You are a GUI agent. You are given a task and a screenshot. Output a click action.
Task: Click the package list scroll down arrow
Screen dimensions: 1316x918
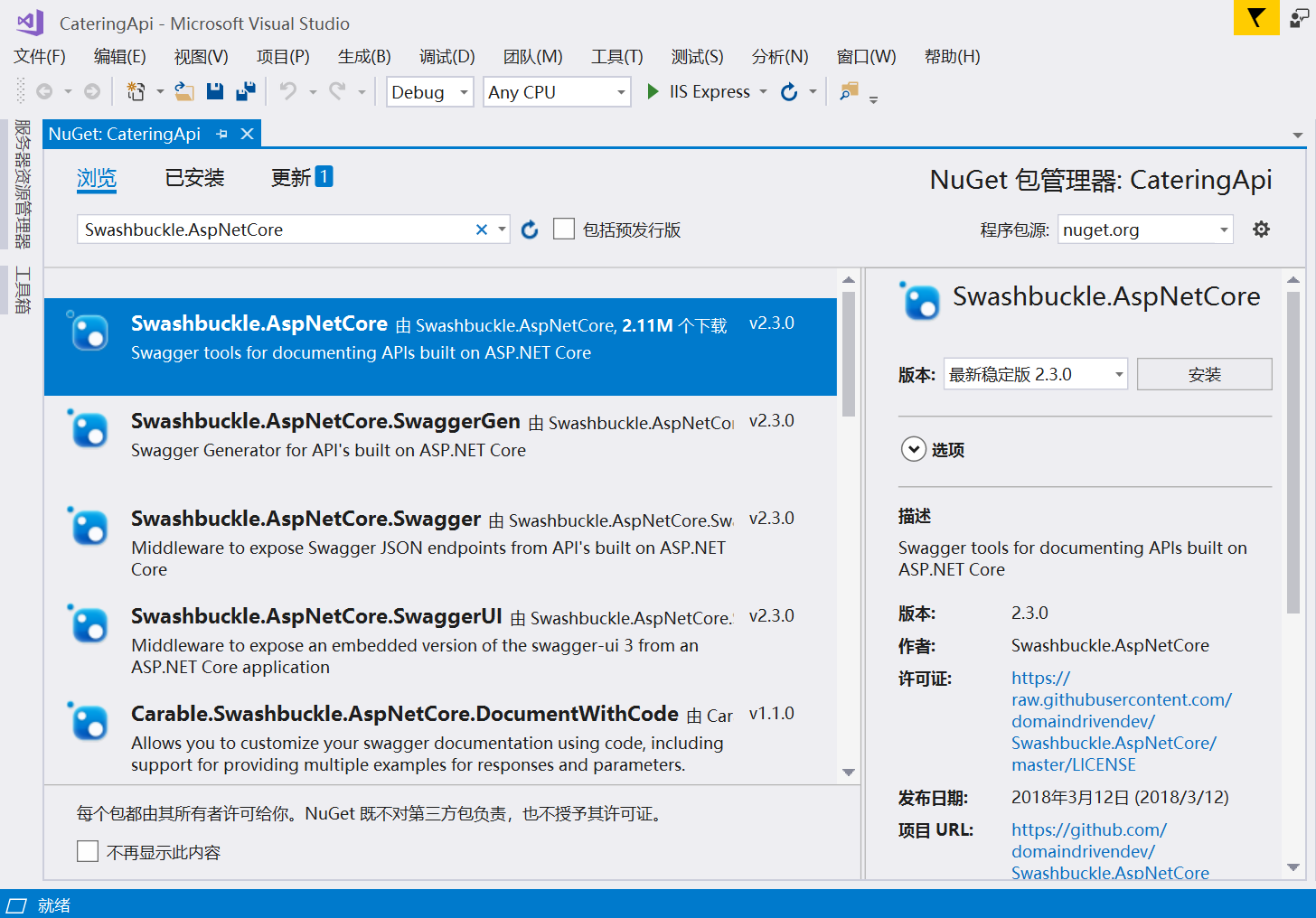coord(849,773)
